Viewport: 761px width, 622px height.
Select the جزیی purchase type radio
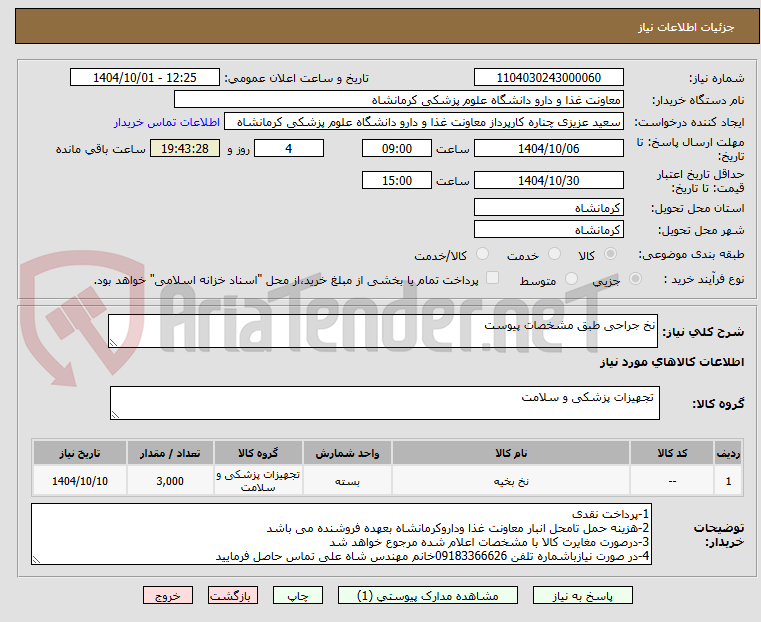point(635,279)
